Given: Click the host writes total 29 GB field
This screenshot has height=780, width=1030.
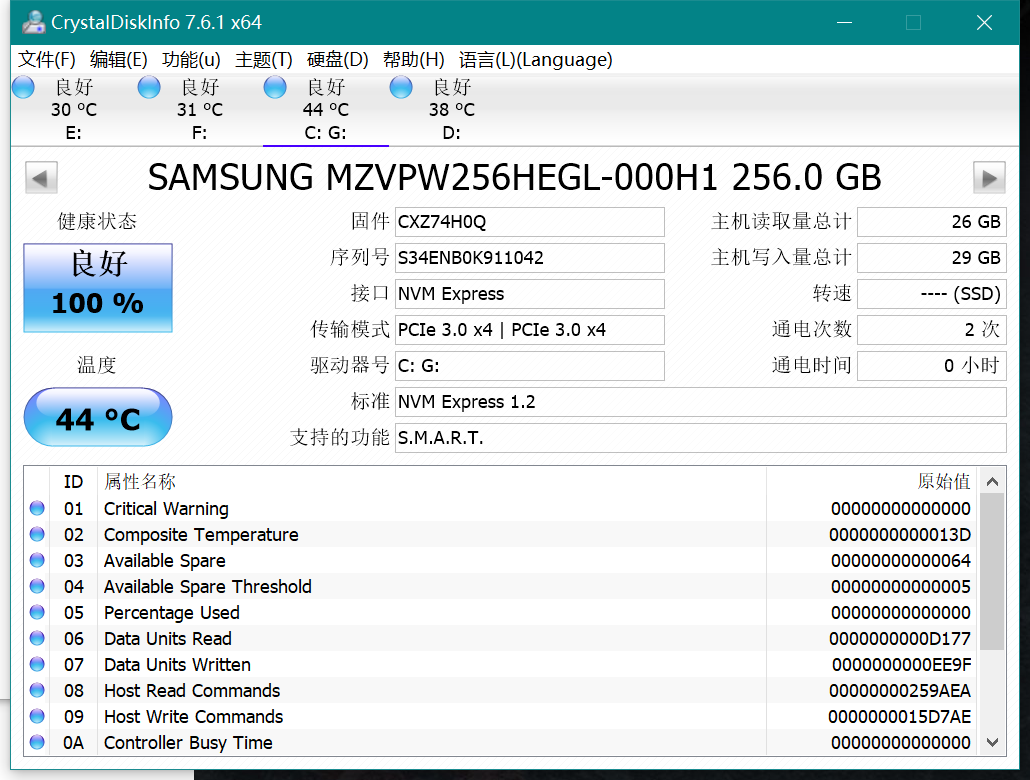Looking at the screenshot, I should (x=931, y=258).
